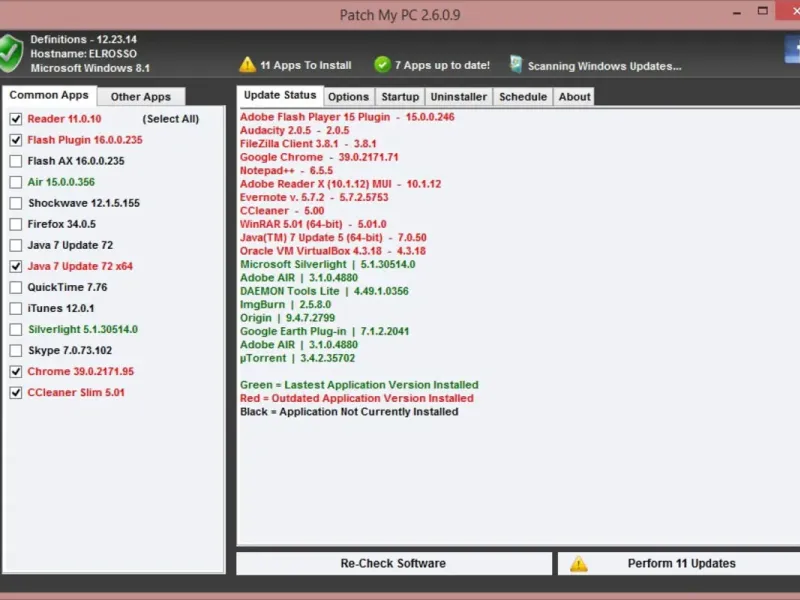800x600 pixels.
Task: Click the yellow warning icon beside Apps To Install
Action: click(x=247, y=65)
